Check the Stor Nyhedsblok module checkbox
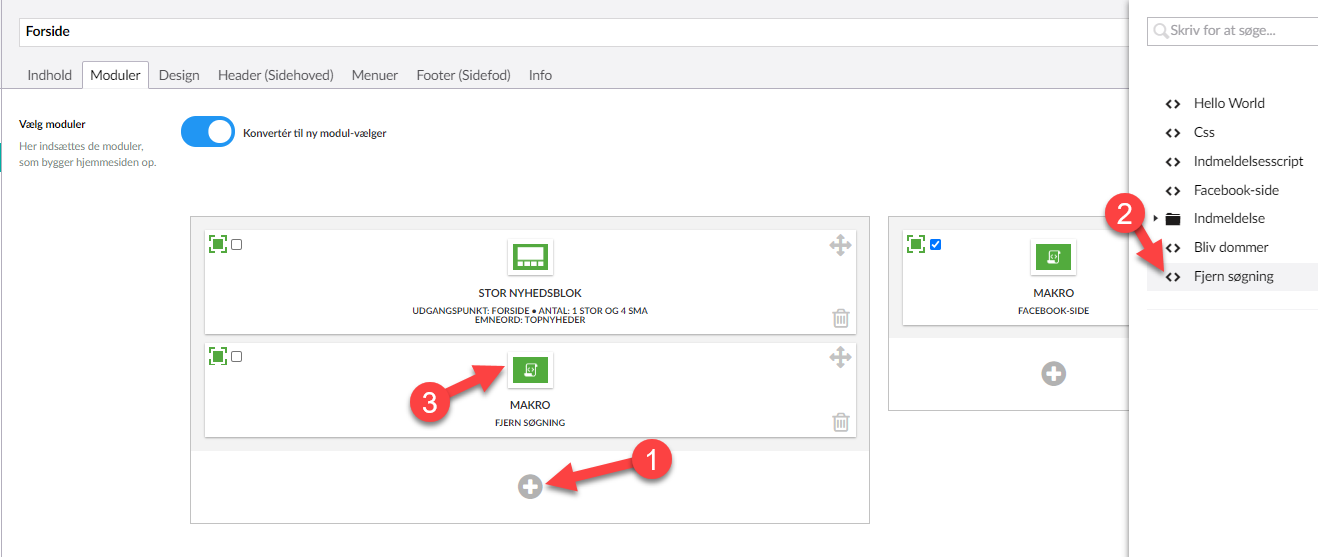The image size is (1318, 557). 237,245
